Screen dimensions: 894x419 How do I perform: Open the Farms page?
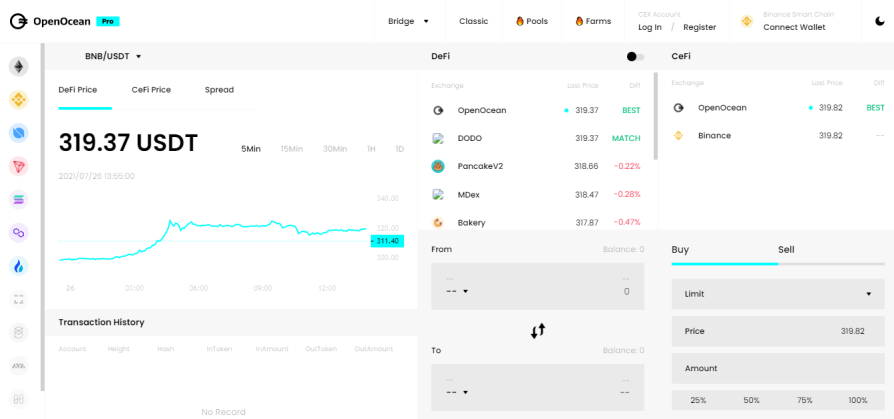(x=594, y=21)
